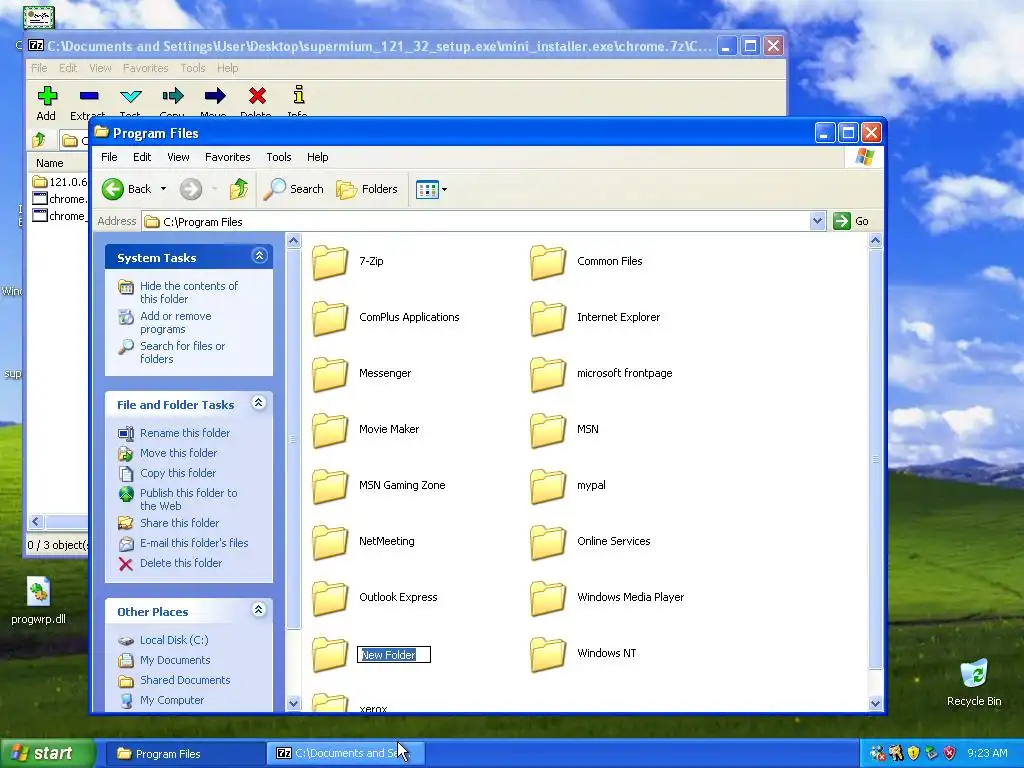Collapse the Other Places panel
The image size is (1024, 768).
coord(259,610)
